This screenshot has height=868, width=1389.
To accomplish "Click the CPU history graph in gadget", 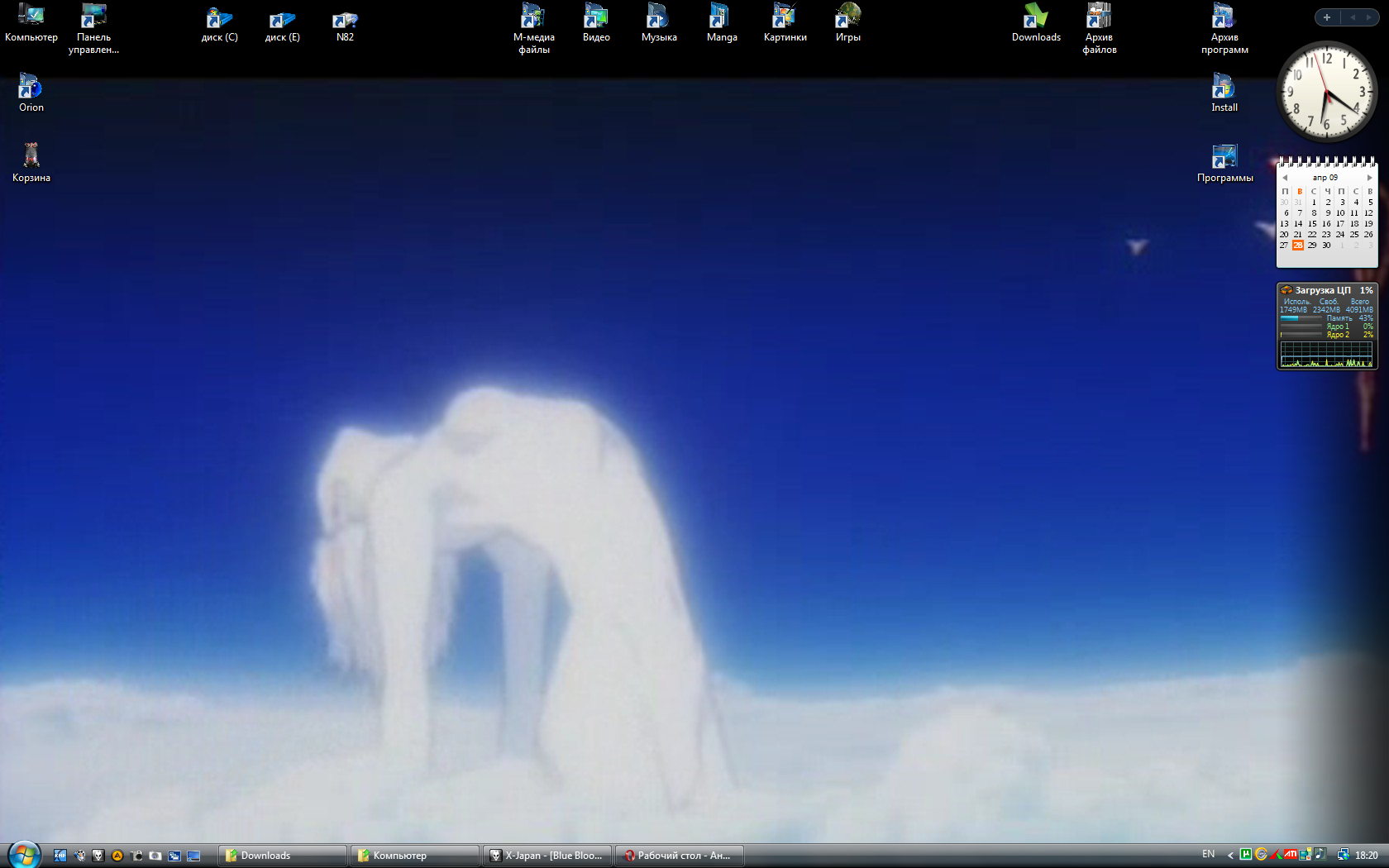I will pos(1327,354).
